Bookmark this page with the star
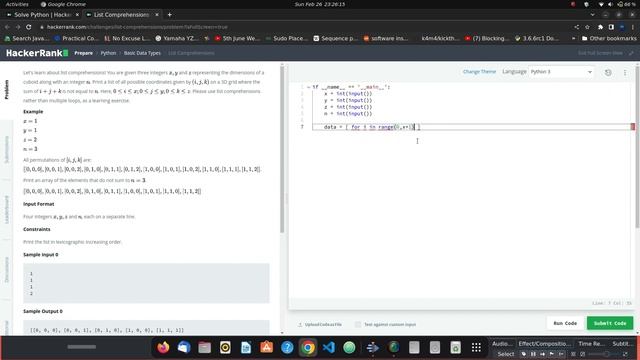This screenshot has height=360, width=640. coord(587,27)
